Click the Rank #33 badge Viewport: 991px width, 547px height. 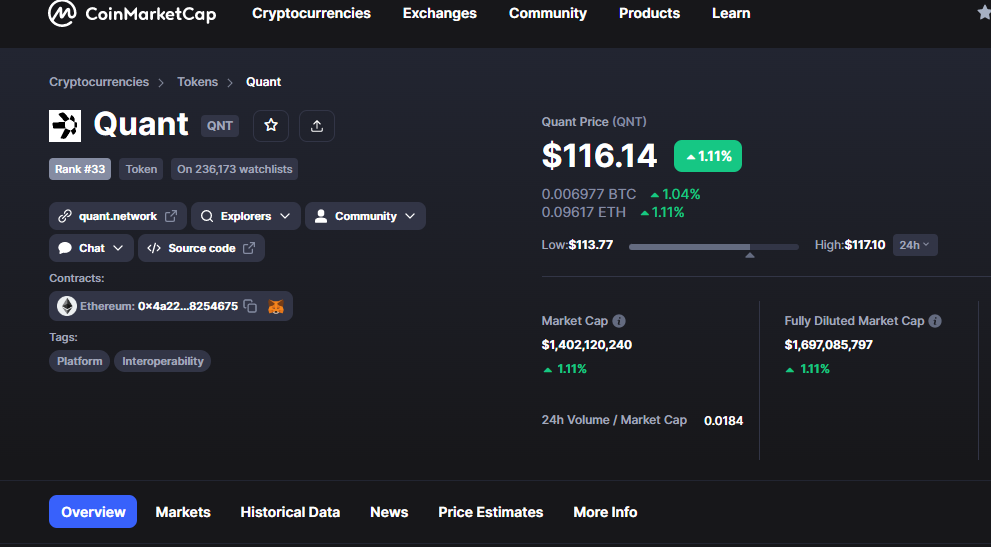[x=80, y=169]
